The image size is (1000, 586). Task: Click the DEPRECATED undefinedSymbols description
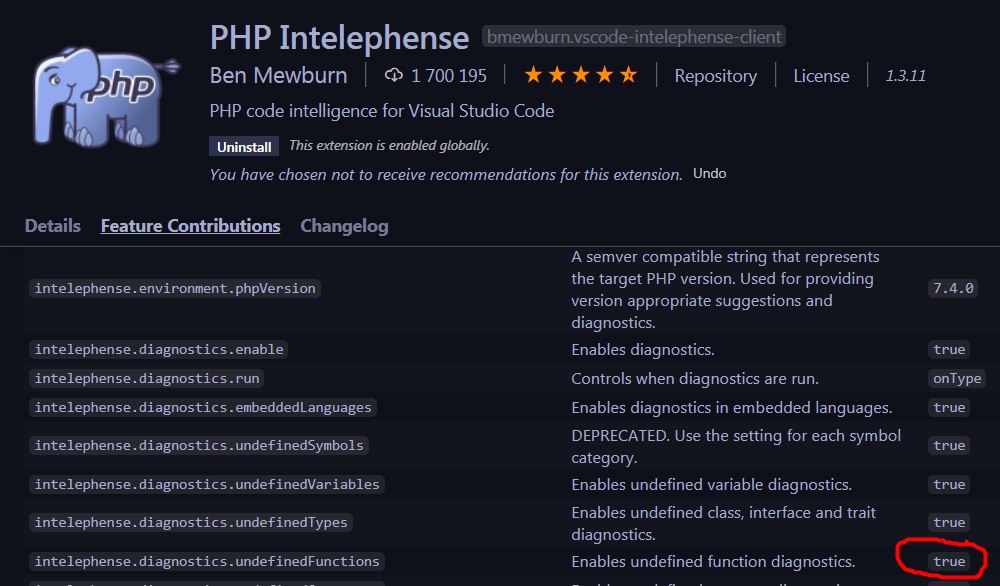(x=736, y=446)
